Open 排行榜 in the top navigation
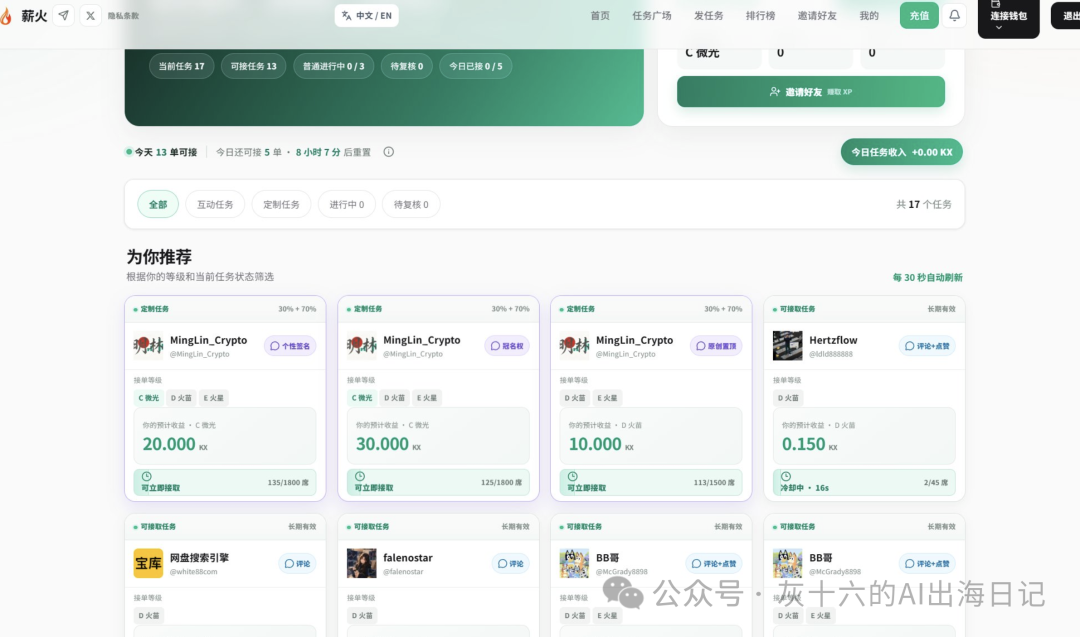1080x637 pixels. click(x=760, y=15)
